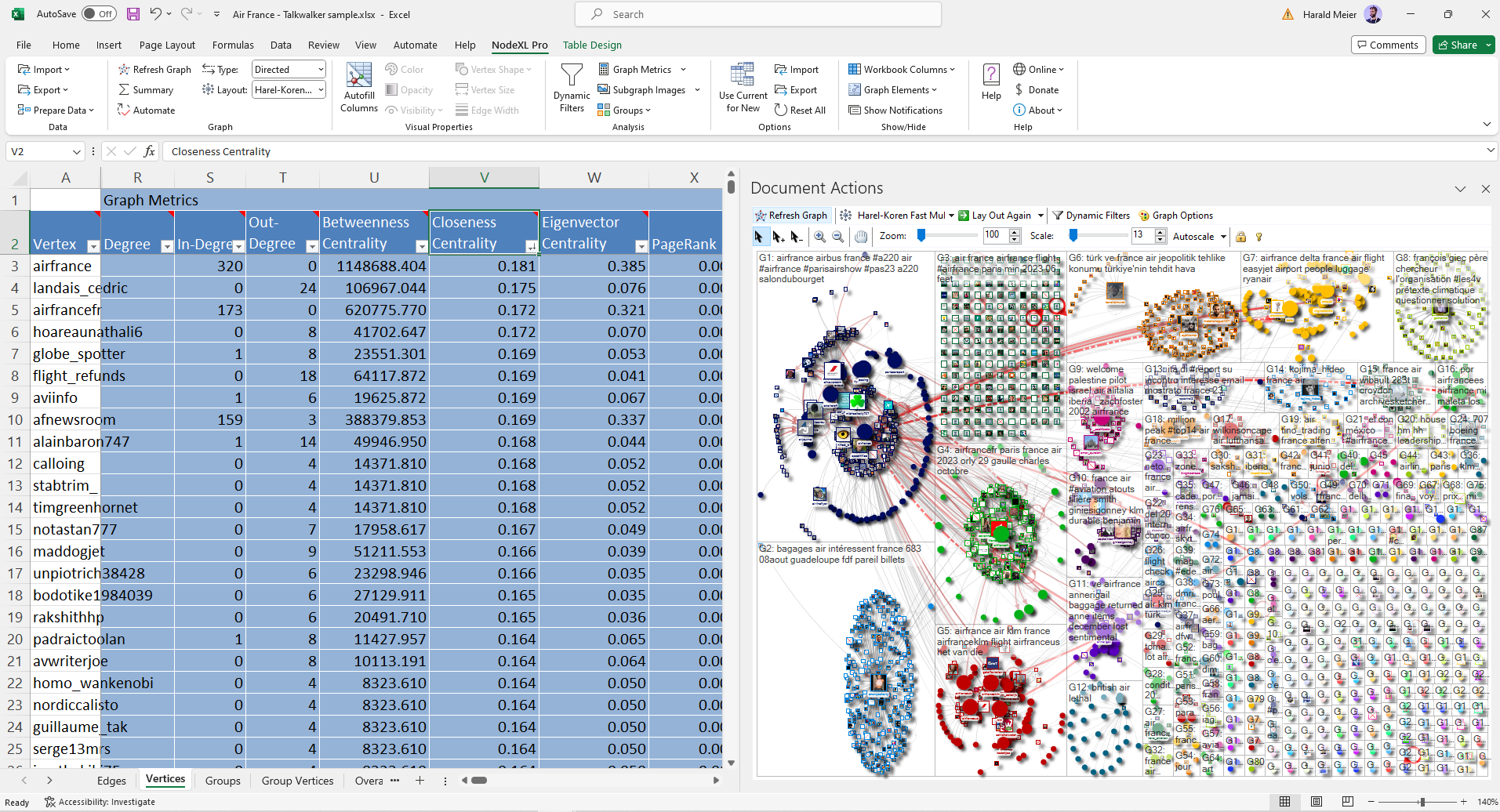Image resolution: width=1500 pixels, height=812 pixels.
Task: Open the graph Type dropdown showing Directed
Action: (x=321, y=70)
